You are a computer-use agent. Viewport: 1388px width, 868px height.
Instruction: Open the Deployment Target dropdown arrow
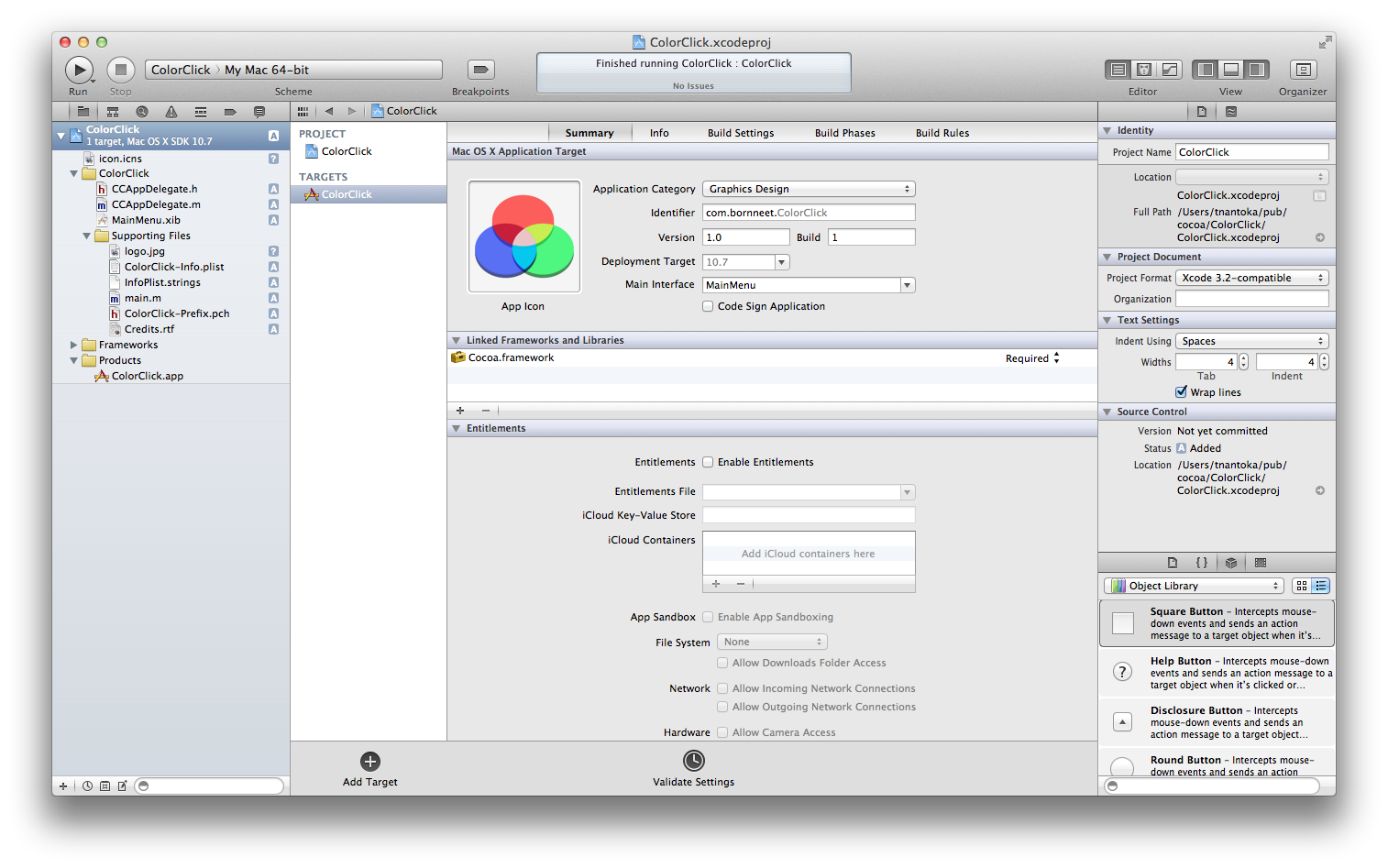tap(782, 262)
